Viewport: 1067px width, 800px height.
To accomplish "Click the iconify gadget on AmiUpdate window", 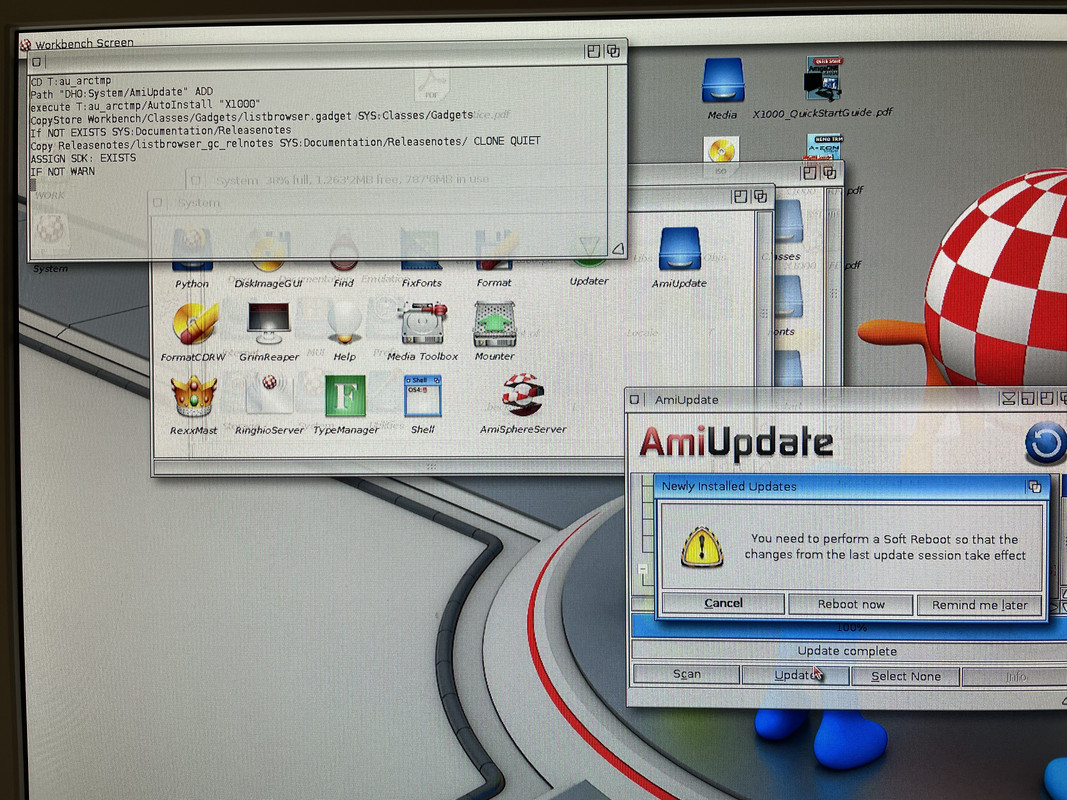I will (x=1008, y=399).
